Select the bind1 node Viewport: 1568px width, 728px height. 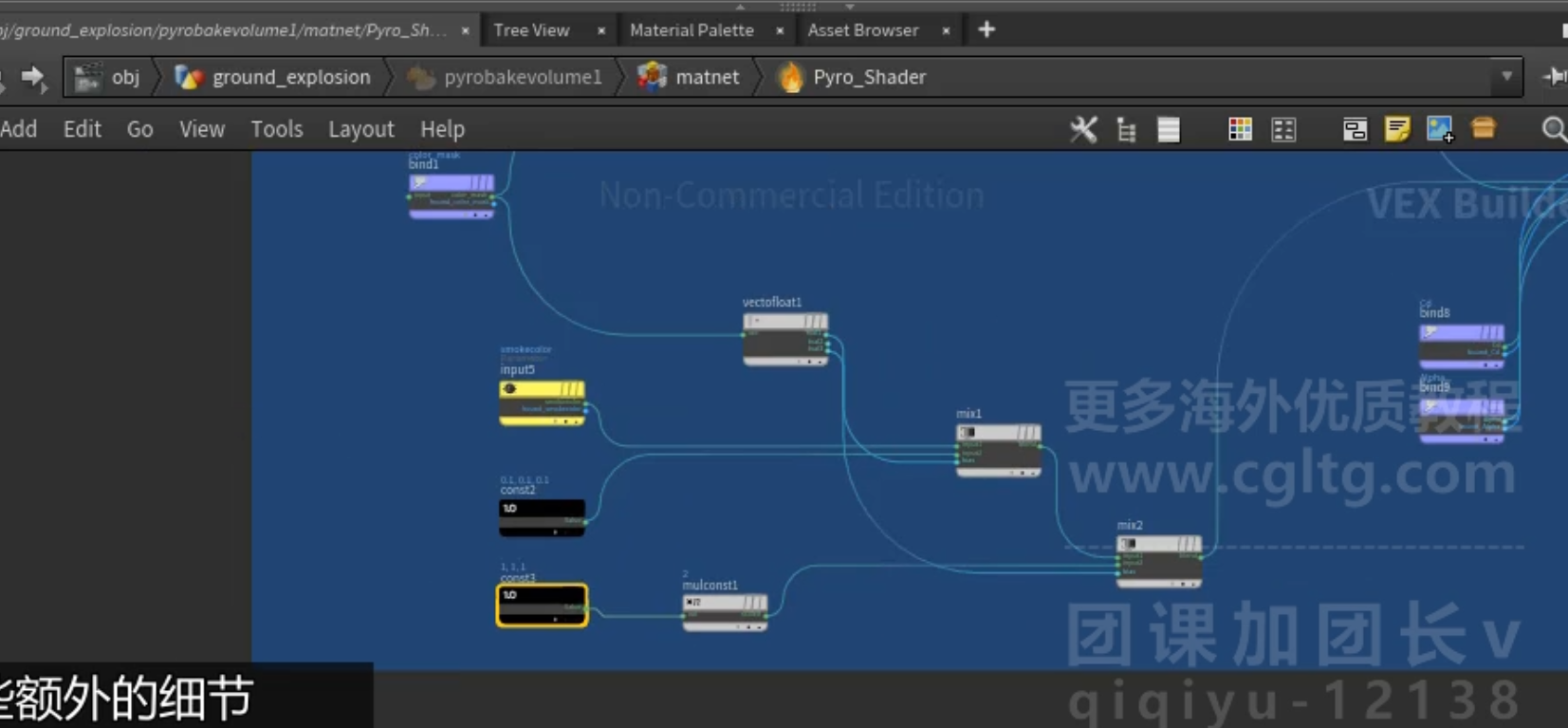tap(452, 196)
